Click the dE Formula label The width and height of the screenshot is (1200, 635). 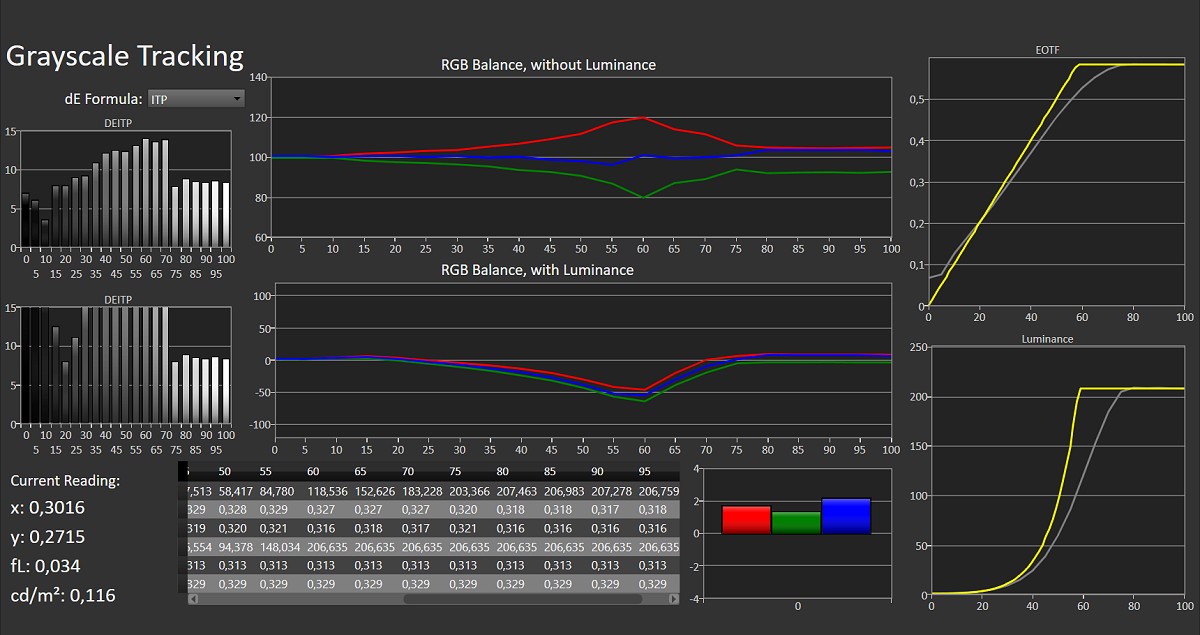tap(103, 99)
